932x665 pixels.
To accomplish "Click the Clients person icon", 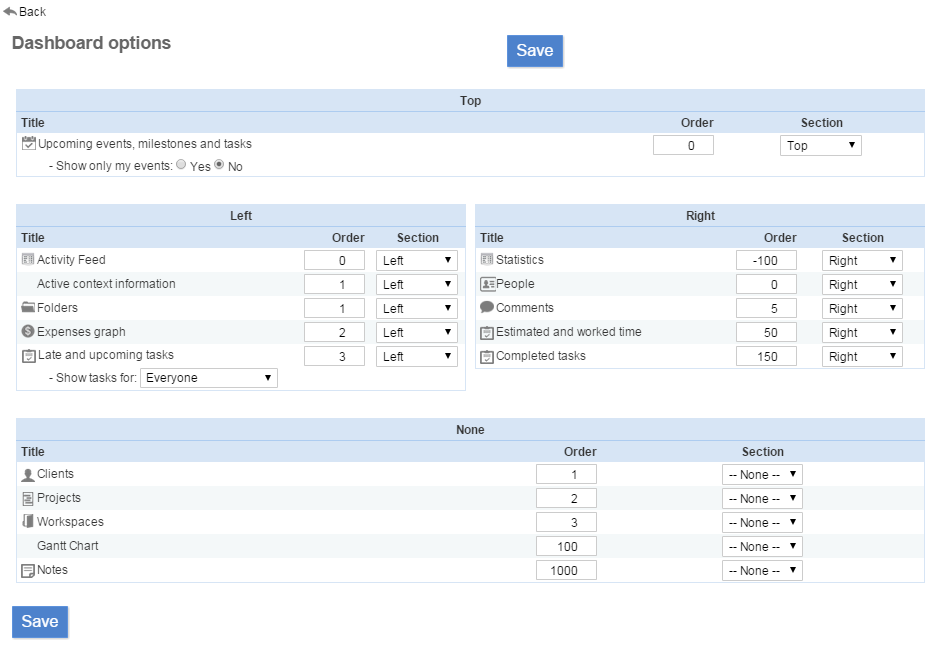I will point(28,475).
